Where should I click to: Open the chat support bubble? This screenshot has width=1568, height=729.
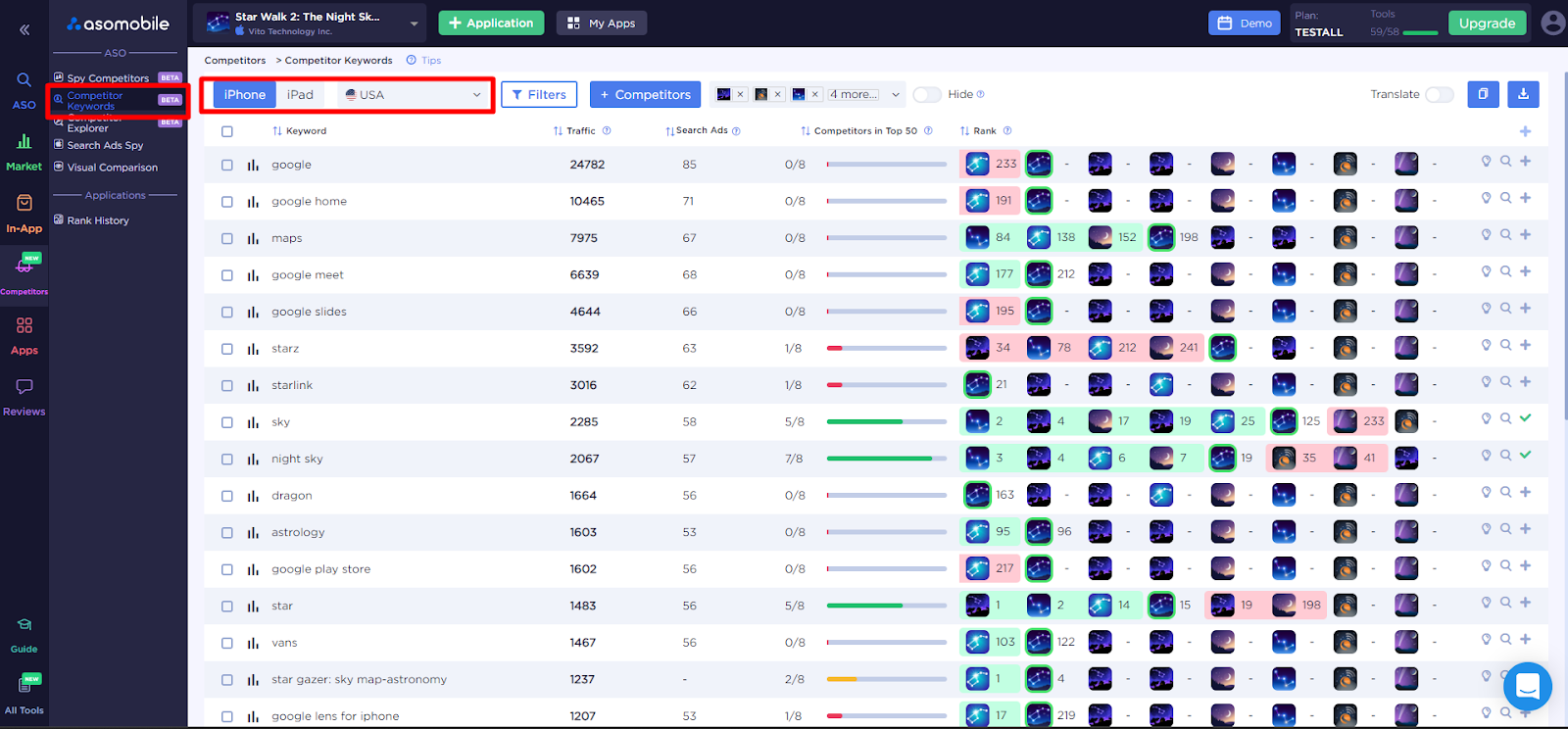[1527, 687]
